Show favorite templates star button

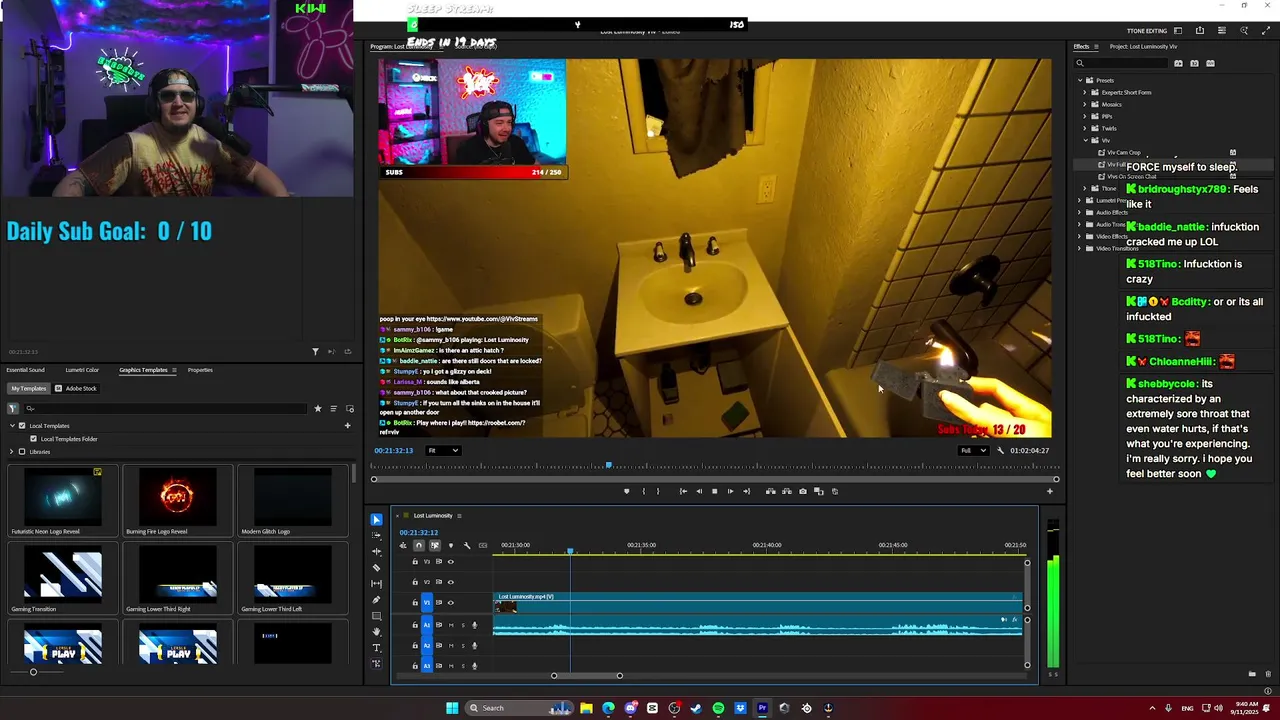point(318,408)
